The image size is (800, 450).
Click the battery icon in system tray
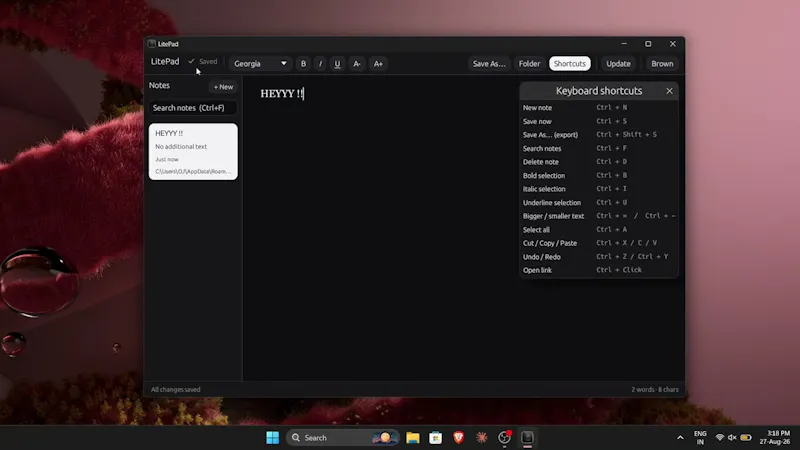click(x=746, y=438)
